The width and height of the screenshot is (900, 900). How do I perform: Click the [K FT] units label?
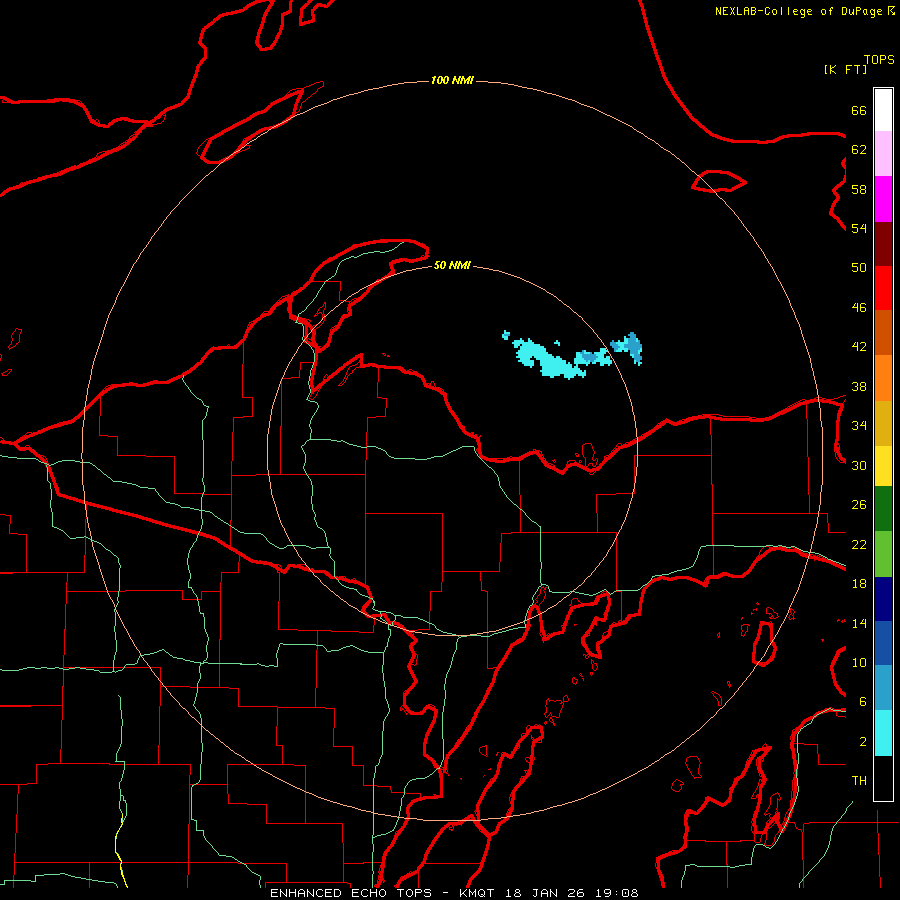click(x=845, y=69)
